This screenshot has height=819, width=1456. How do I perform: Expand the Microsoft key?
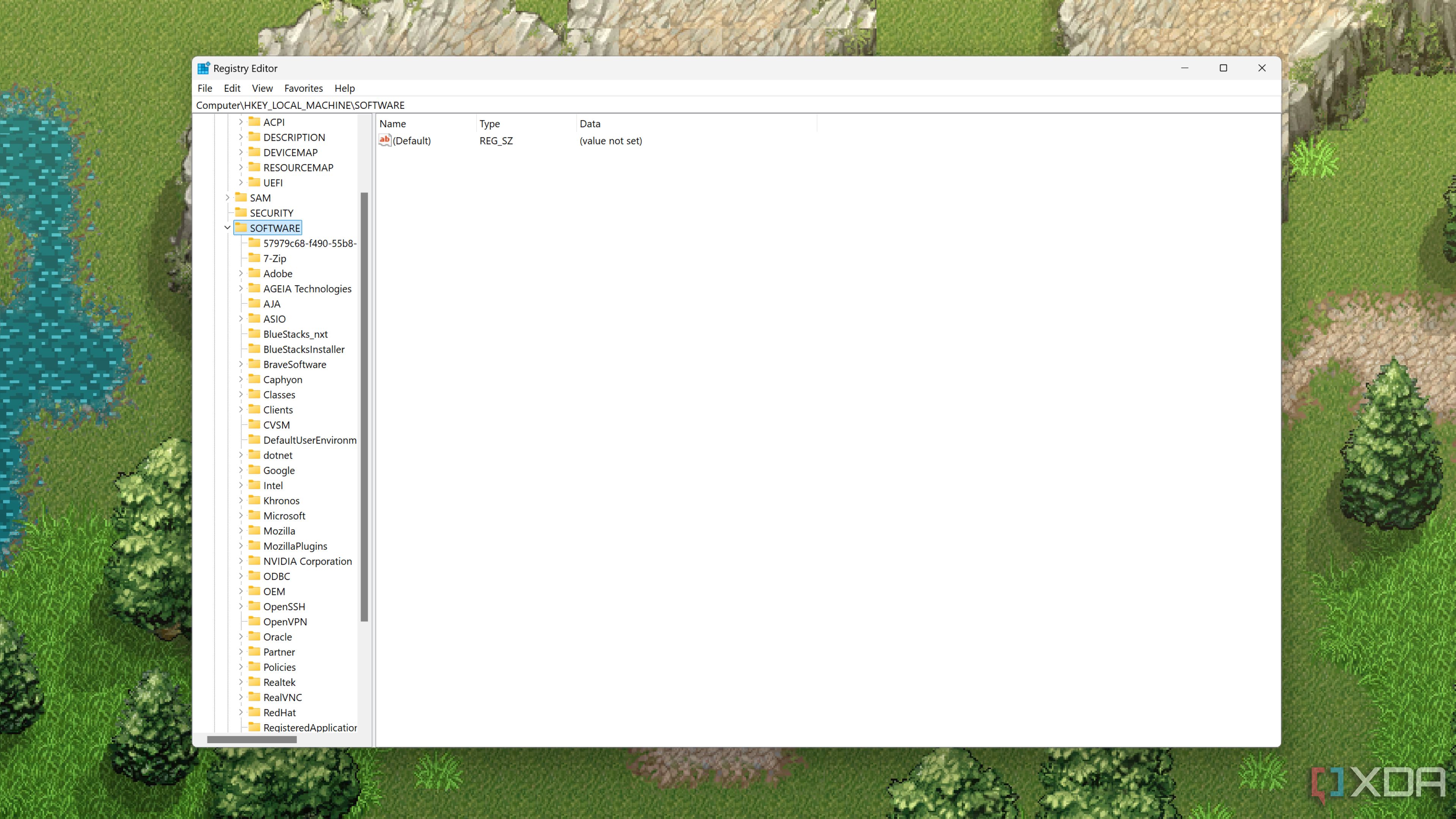coord(241,516)
